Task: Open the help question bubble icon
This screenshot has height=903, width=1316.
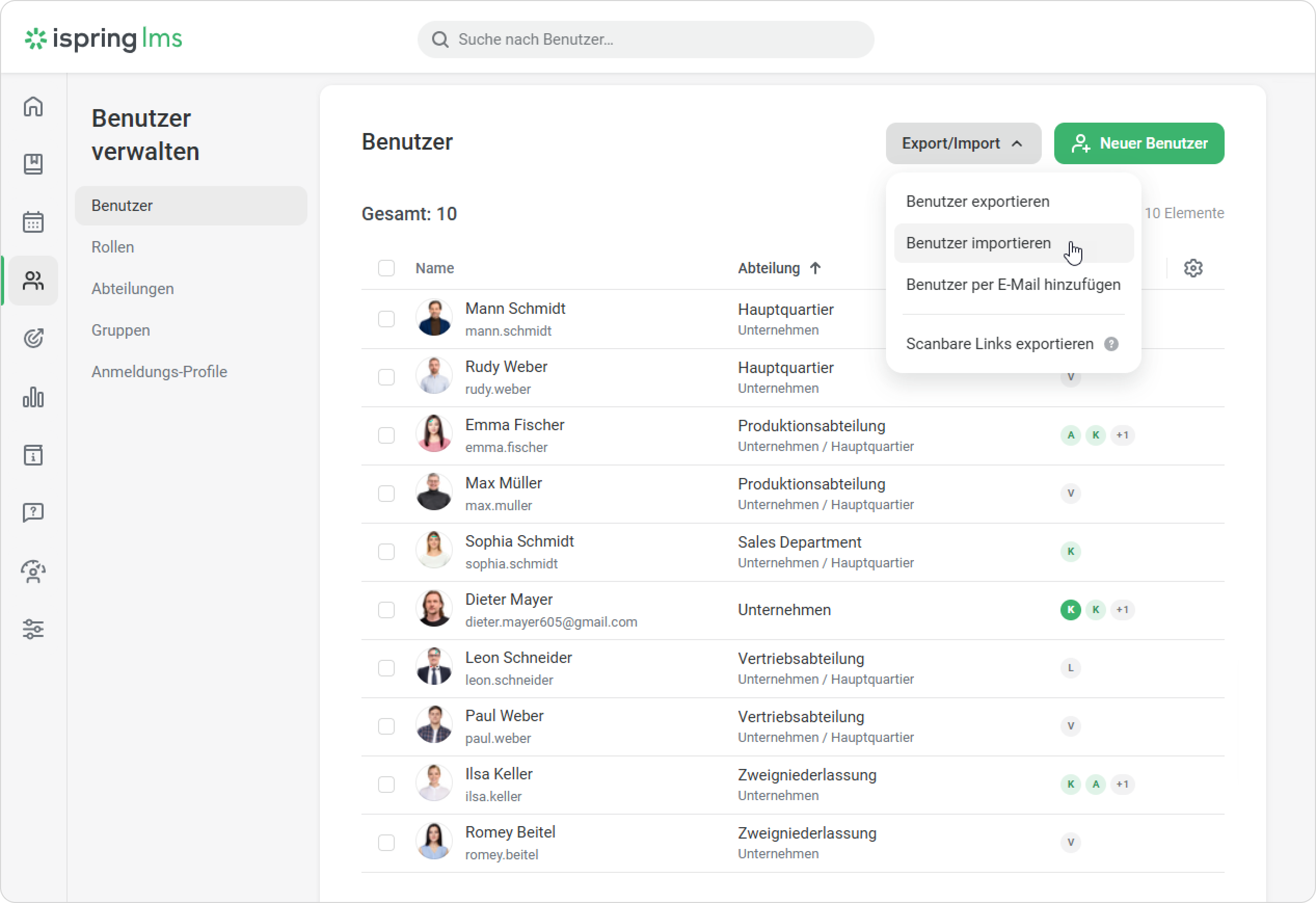Action: 33,513
